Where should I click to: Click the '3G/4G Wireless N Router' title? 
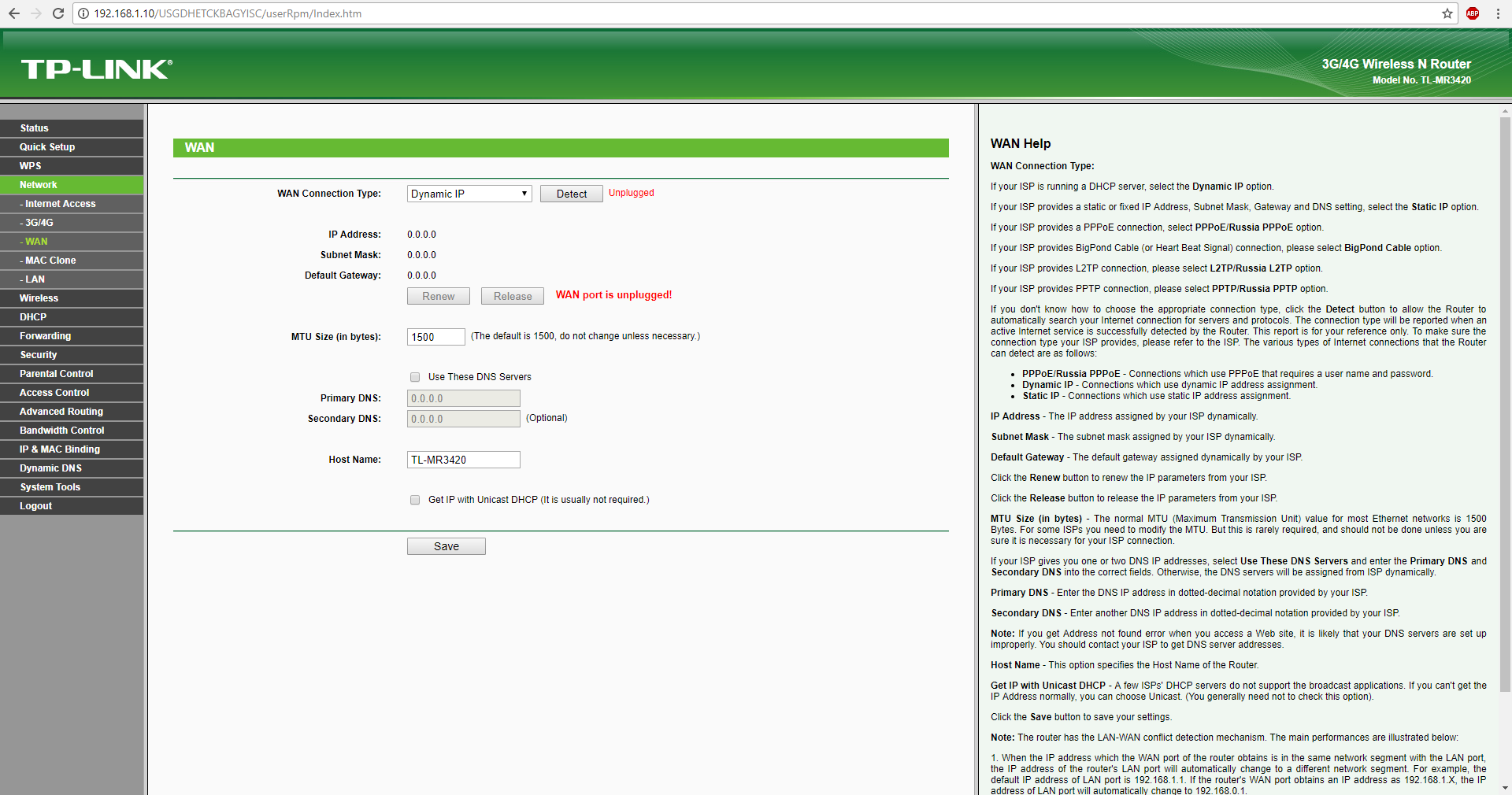pos(1396,64)
